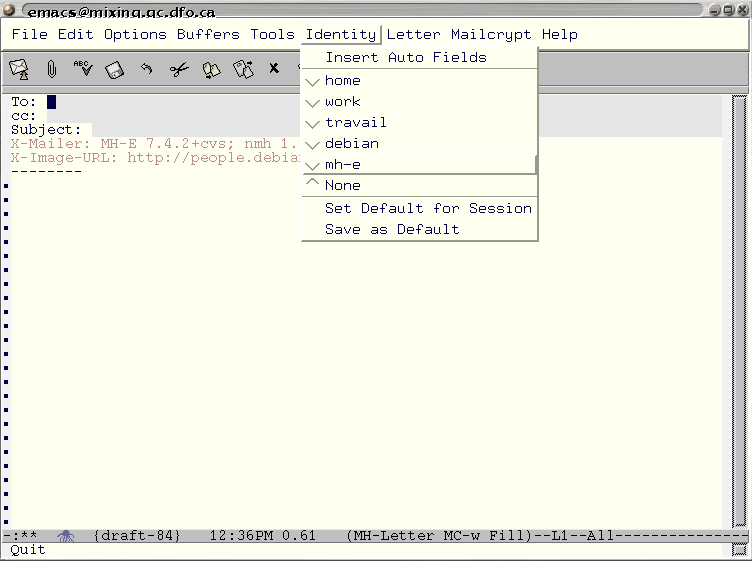
Task: Select the work identity radio entry
Action: [419, 102]
